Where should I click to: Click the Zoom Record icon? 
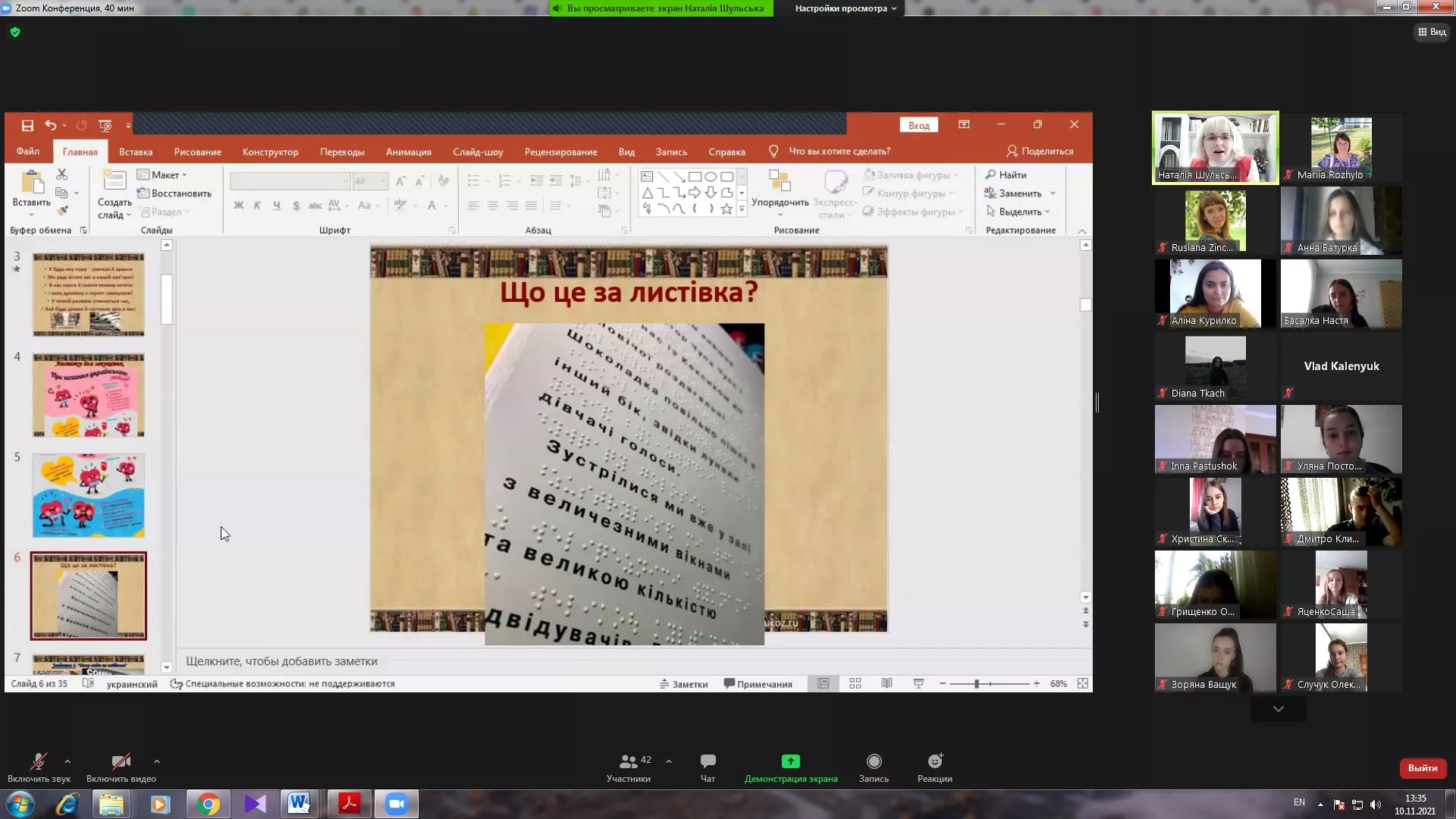874,761
